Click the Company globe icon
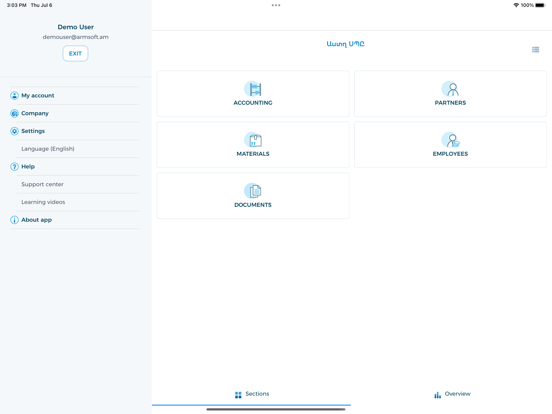552x414 pixels. (14, 113)
